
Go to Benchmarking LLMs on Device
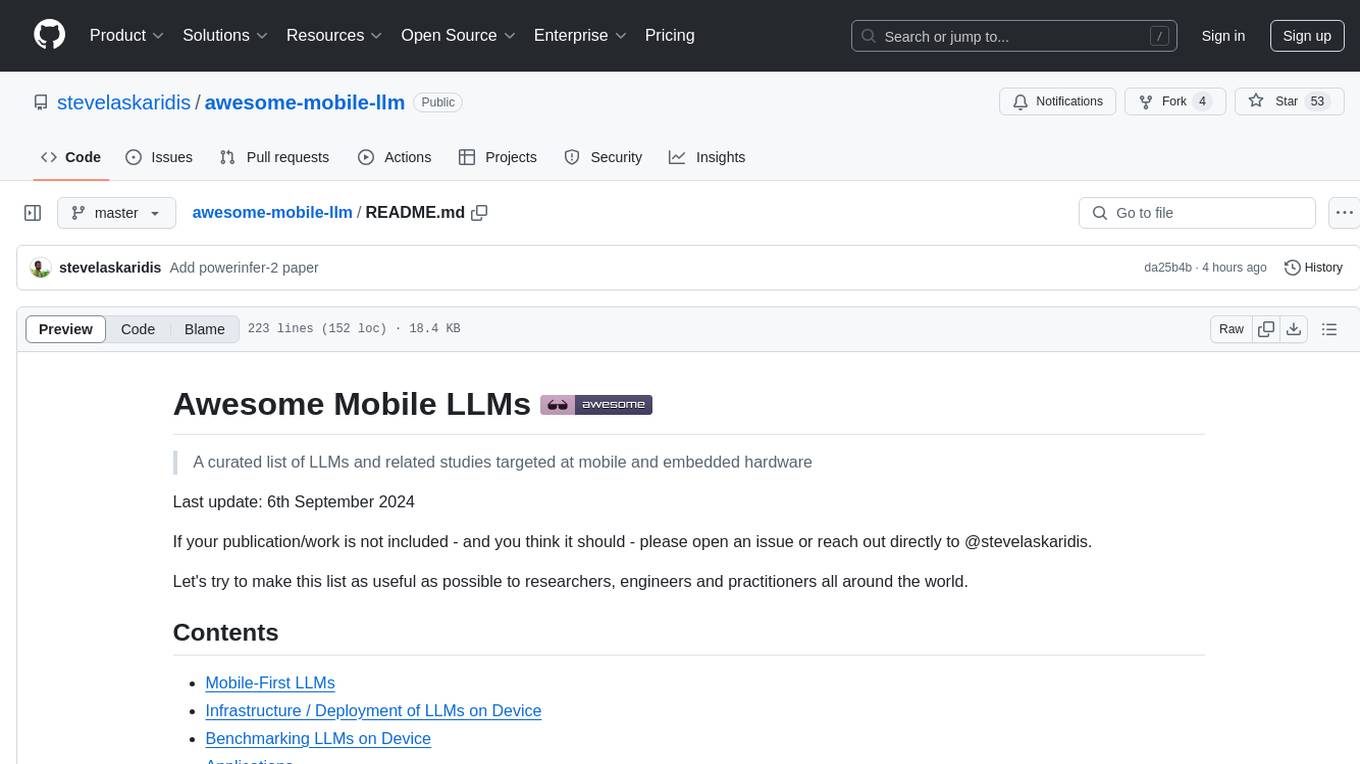pos(318,739)
